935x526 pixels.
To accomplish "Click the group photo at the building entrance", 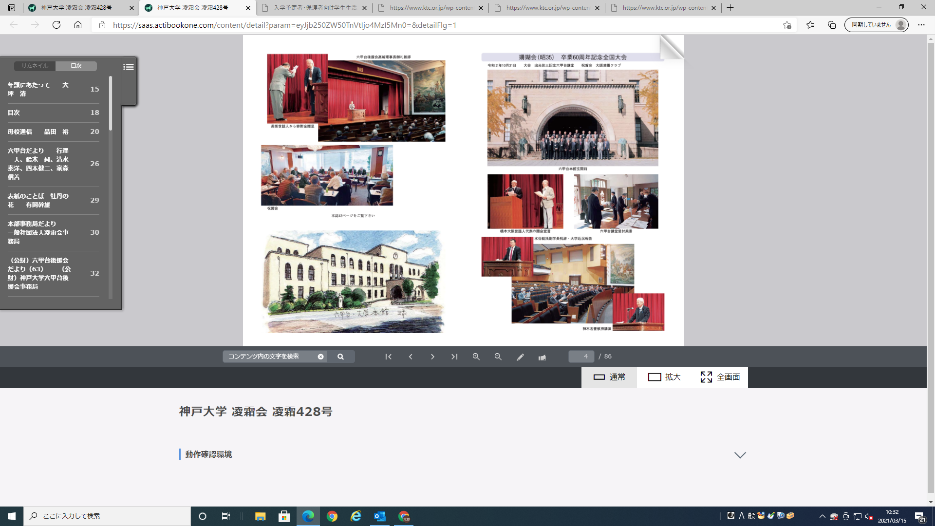I will 572,117.
